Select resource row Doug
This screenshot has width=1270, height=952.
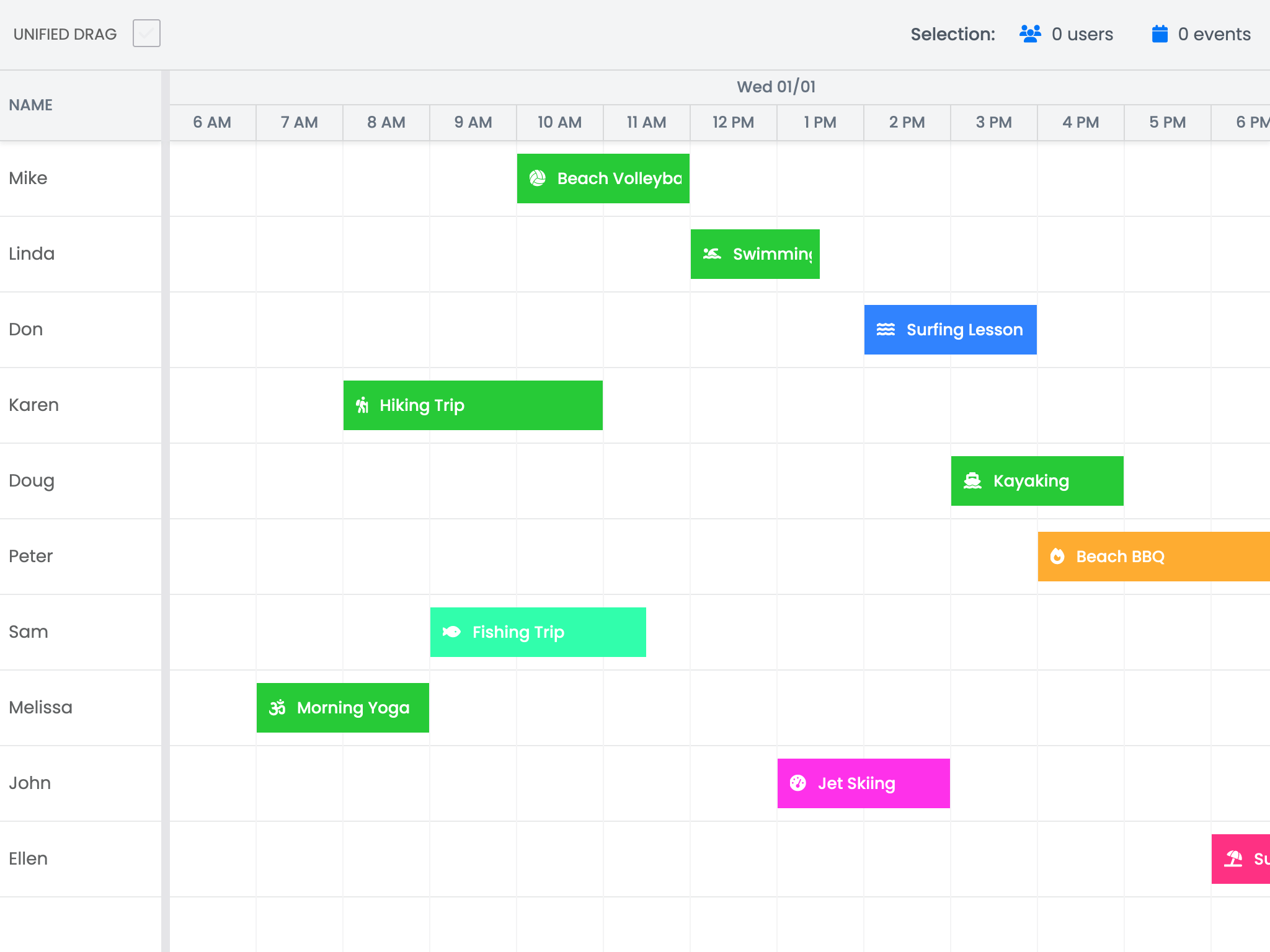(81, 481)
